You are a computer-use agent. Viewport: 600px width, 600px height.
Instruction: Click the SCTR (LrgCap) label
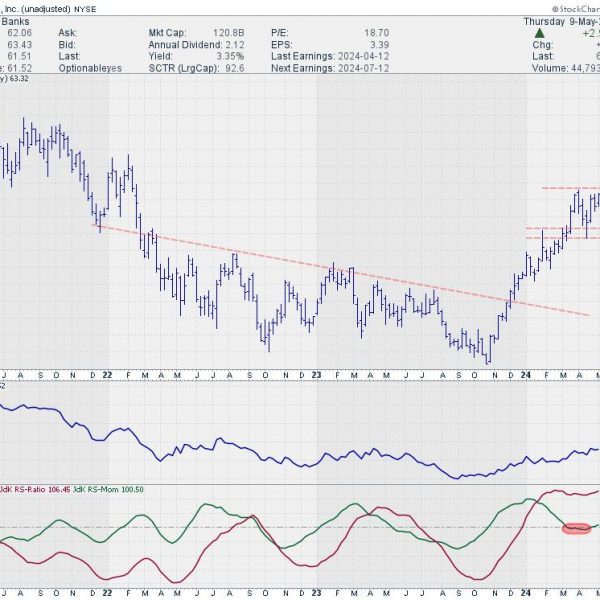coord(184,68)
